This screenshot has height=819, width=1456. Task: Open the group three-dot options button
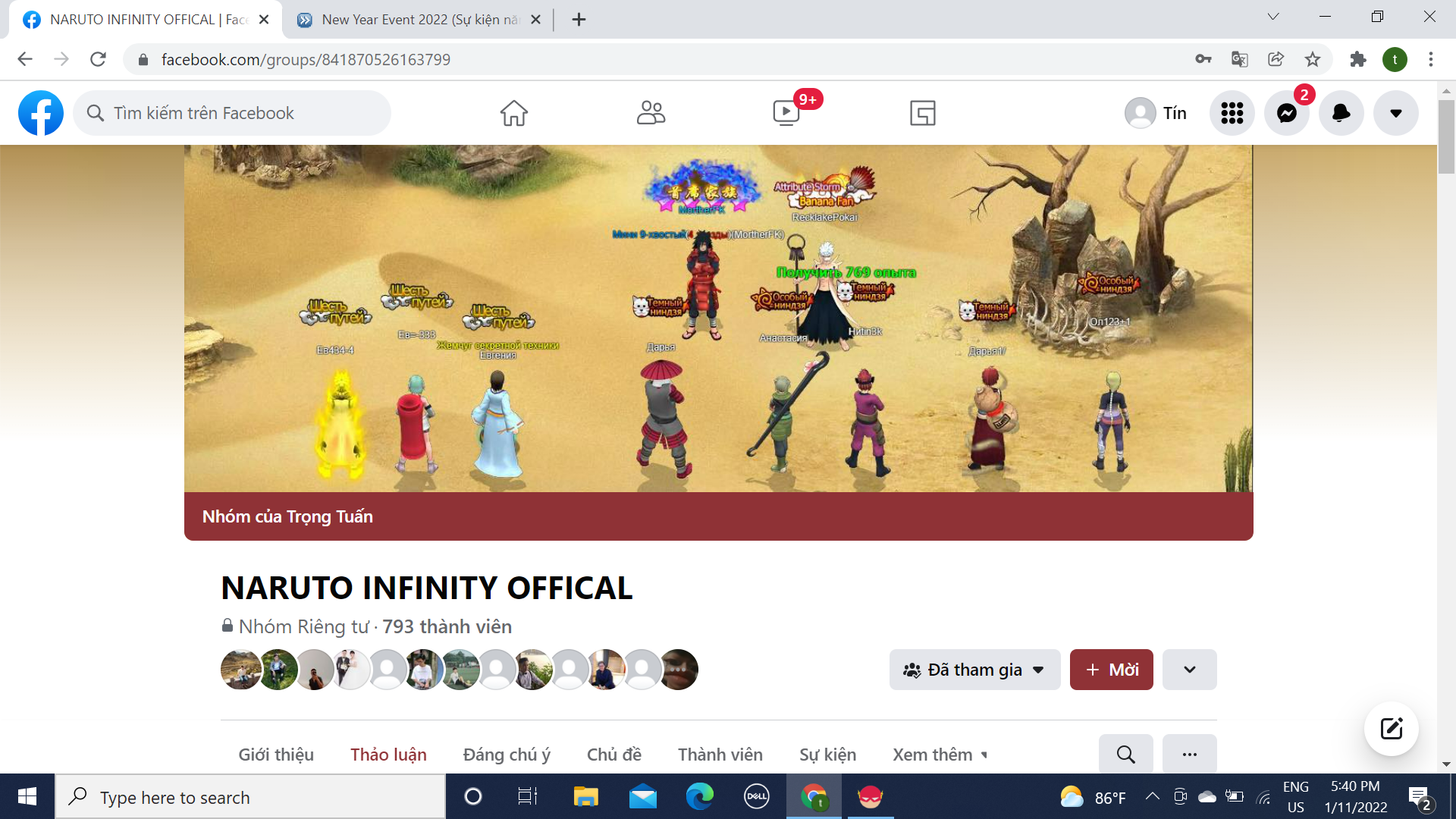point(1190,755)
